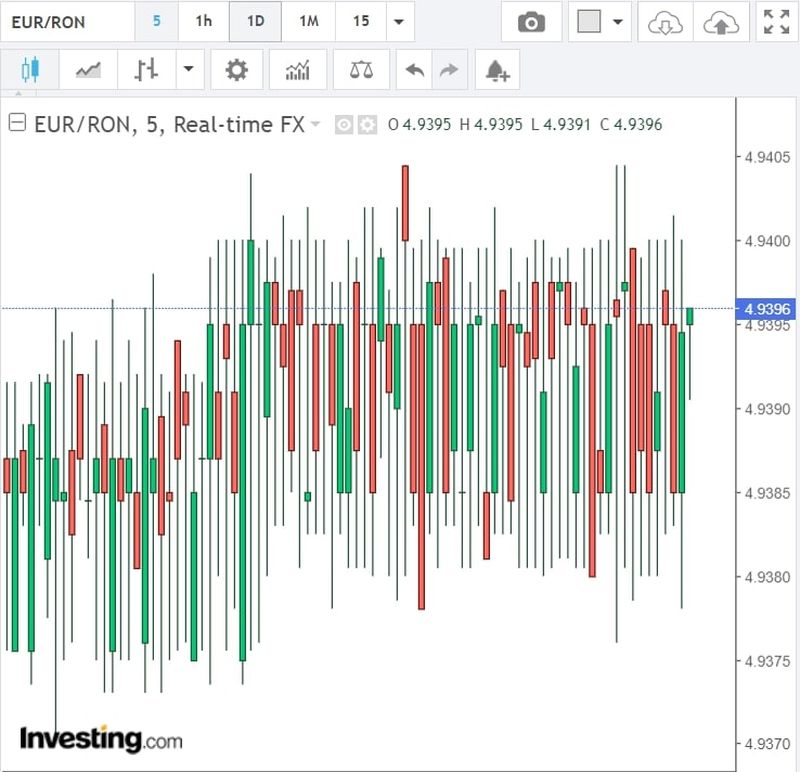
Task: Save chart layout to cloud
Action: [x=720, y=22]
